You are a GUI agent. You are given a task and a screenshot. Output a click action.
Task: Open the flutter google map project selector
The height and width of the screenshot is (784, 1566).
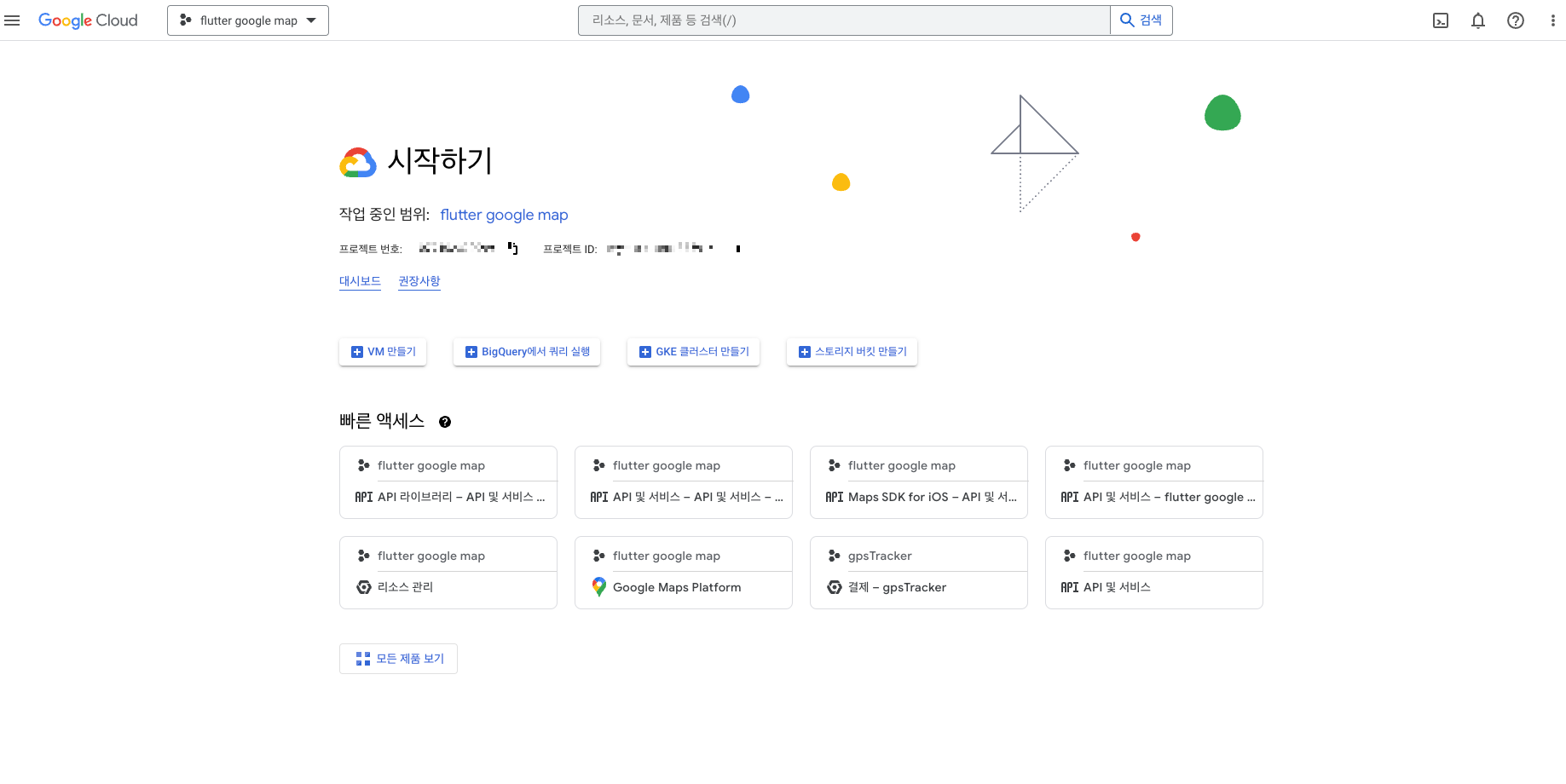click(x=248, y=20)
